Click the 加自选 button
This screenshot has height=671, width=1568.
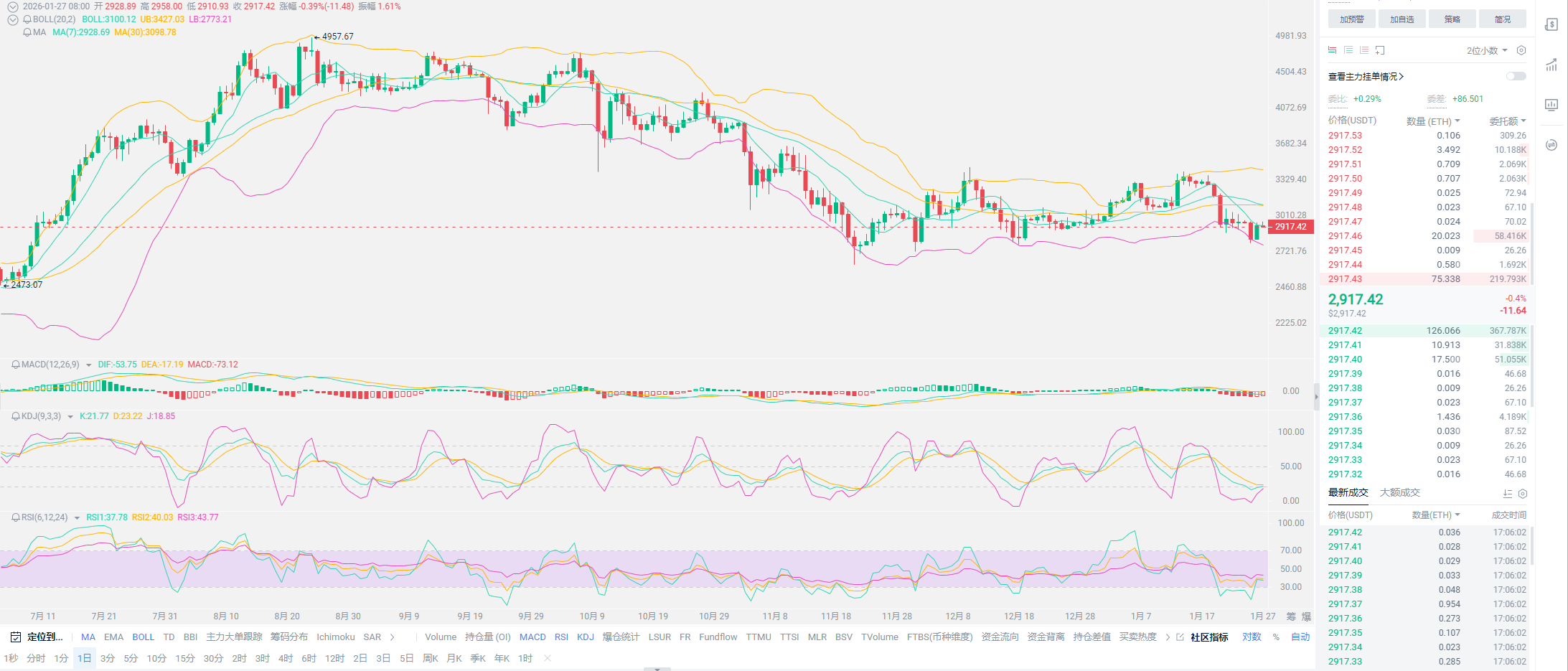click(x=1402, y=19)
